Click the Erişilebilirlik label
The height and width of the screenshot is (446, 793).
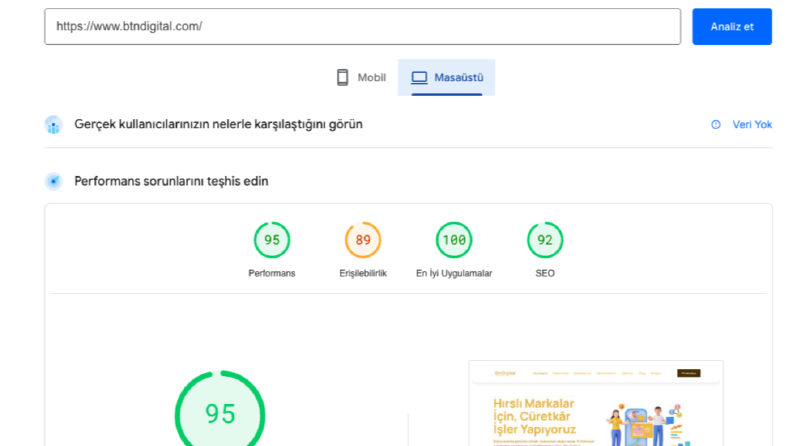pyautogui.click(x=363, y=273)
